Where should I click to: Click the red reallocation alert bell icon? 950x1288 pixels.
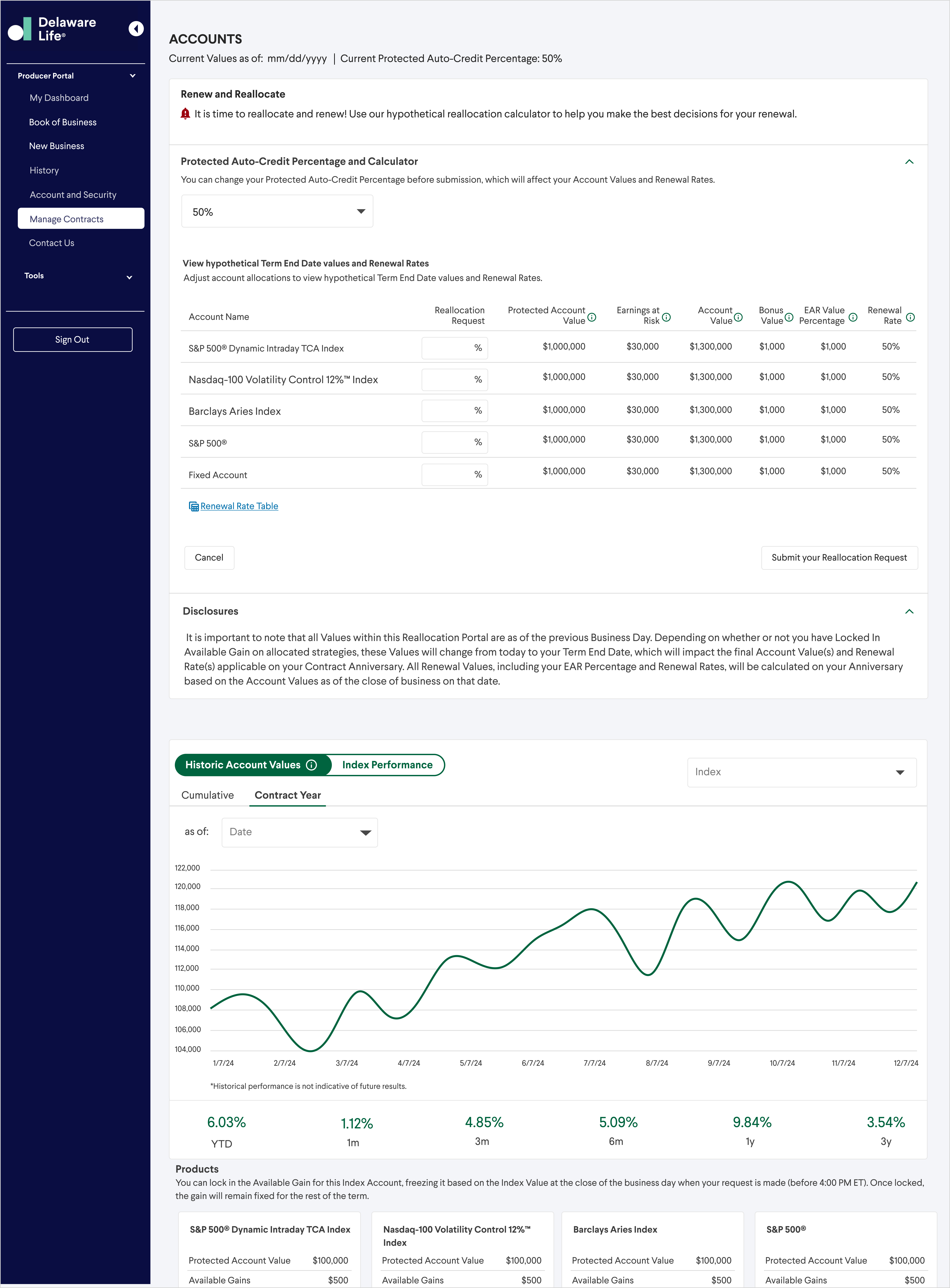[x=185, y=114]
